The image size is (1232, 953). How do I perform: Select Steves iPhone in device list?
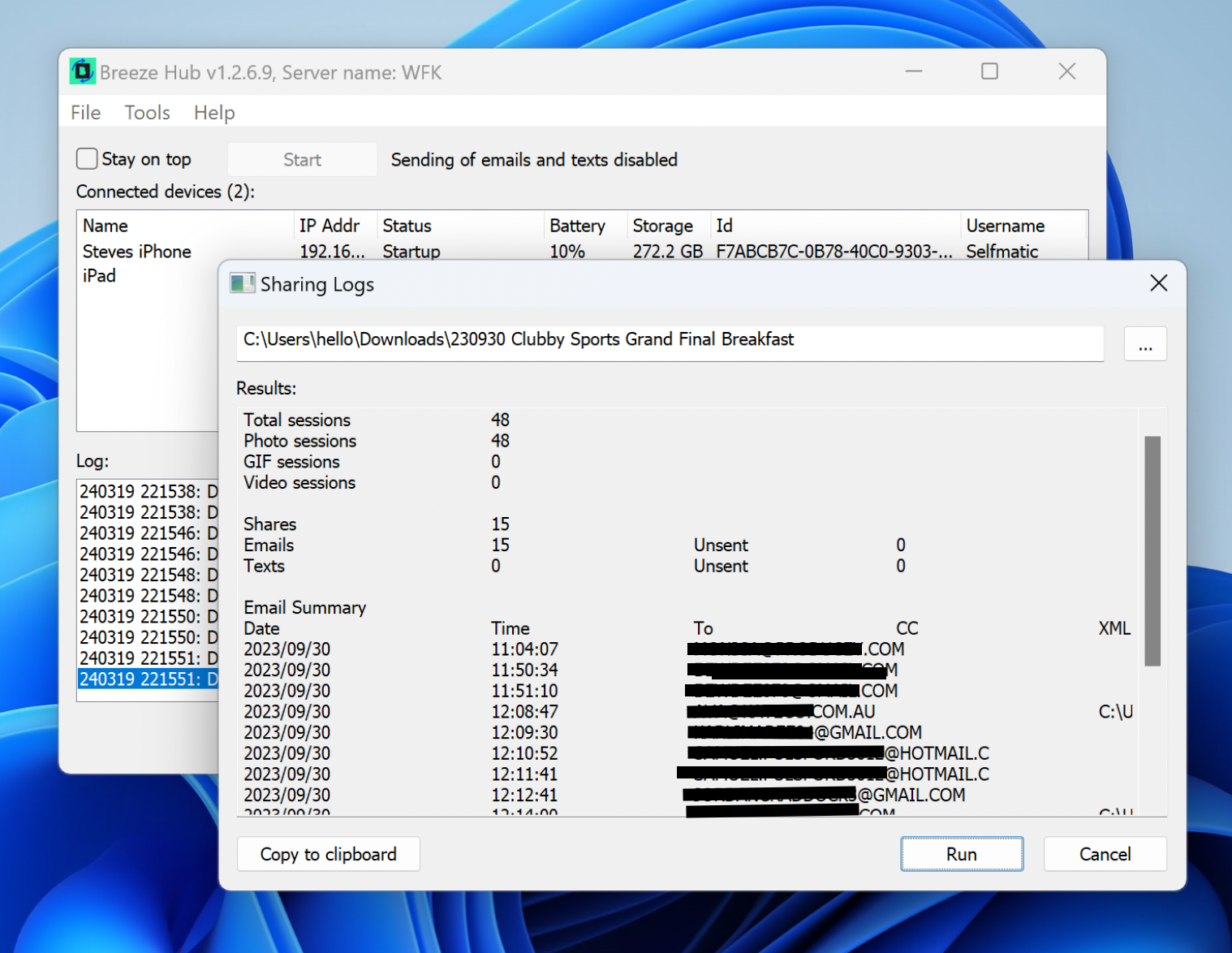137,252
